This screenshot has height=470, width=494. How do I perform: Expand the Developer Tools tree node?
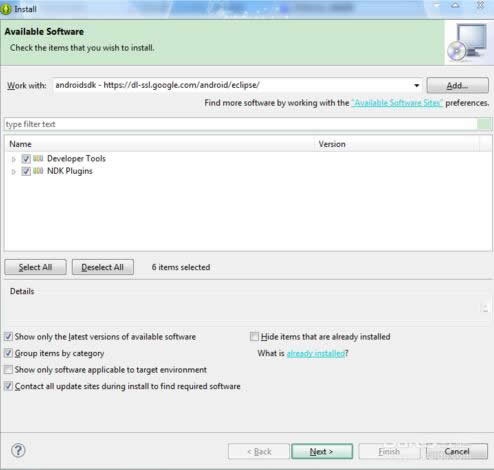click(x=13, y=159)
